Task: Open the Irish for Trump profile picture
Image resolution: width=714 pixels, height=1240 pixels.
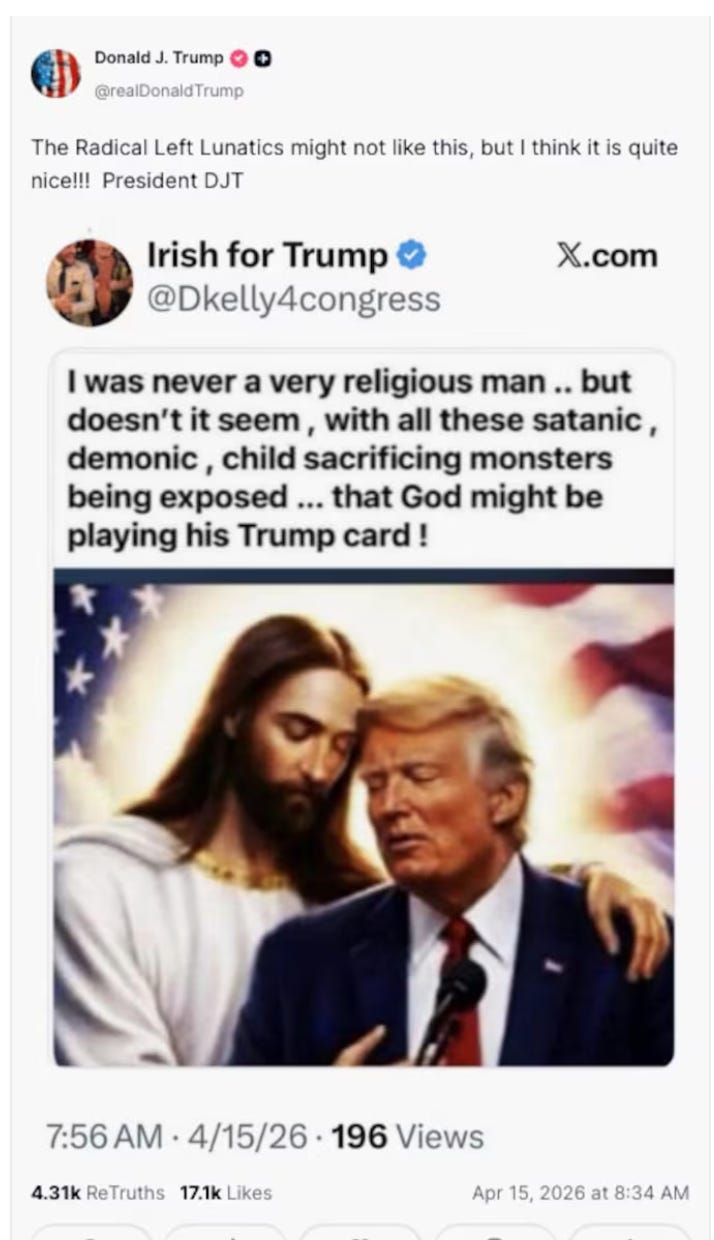Action: pyautogui.click(x=89, y=282)
